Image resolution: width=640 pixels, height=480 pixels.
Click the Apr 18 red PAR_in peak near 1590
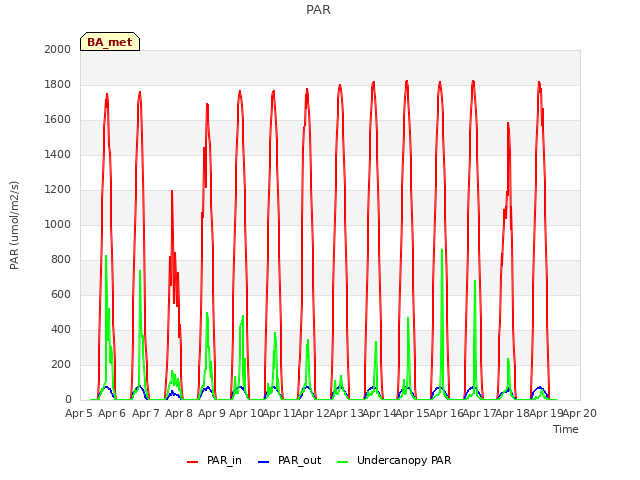coord(508,123)
